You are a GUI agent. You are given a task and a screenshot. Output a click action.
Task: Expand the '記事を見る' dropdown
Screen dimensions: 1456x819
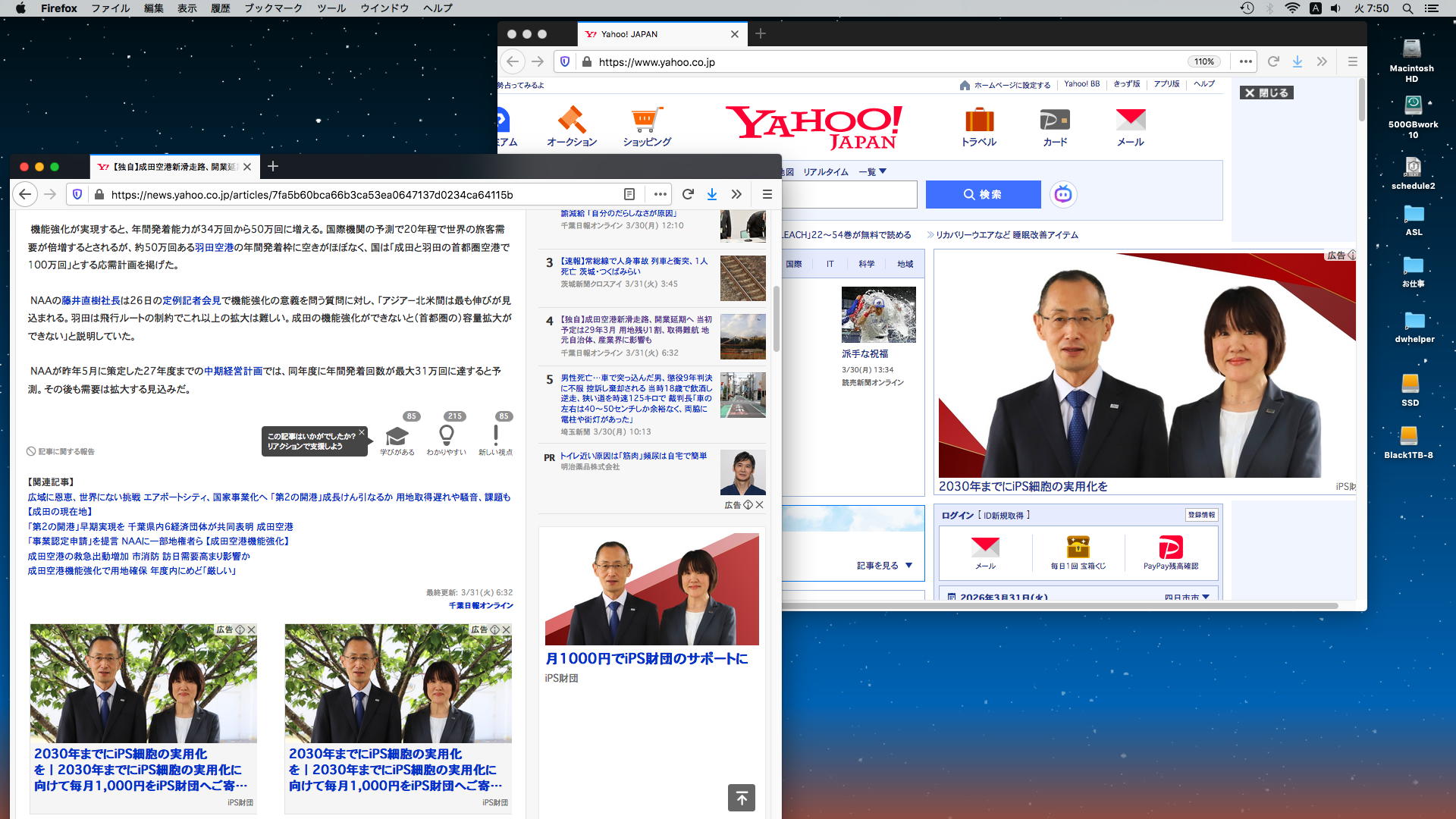pyautogui.click(x=884, y=566)
